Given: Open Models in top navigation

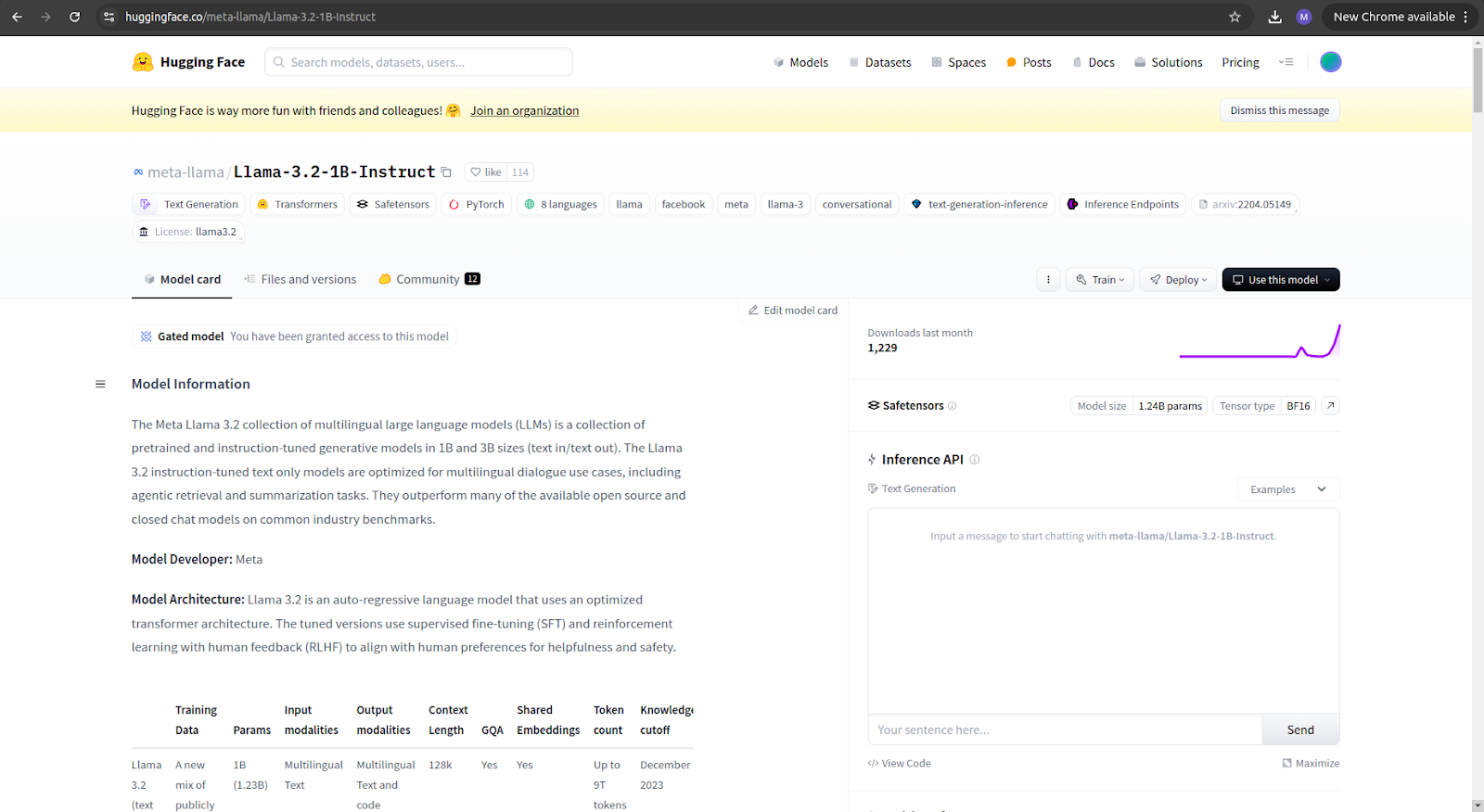Looking at the screenshot, I should tap(800, 62).
